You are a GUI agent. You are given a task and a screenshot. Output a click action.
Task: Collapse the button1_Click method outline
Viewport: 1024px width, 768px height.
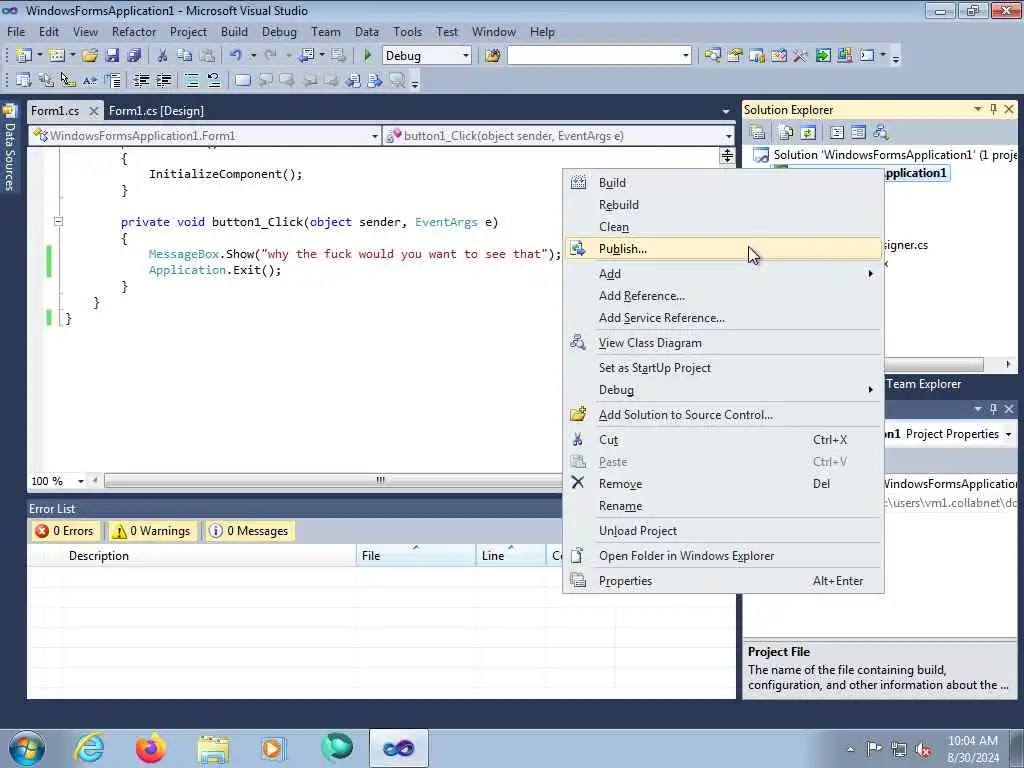pos(58,221)
